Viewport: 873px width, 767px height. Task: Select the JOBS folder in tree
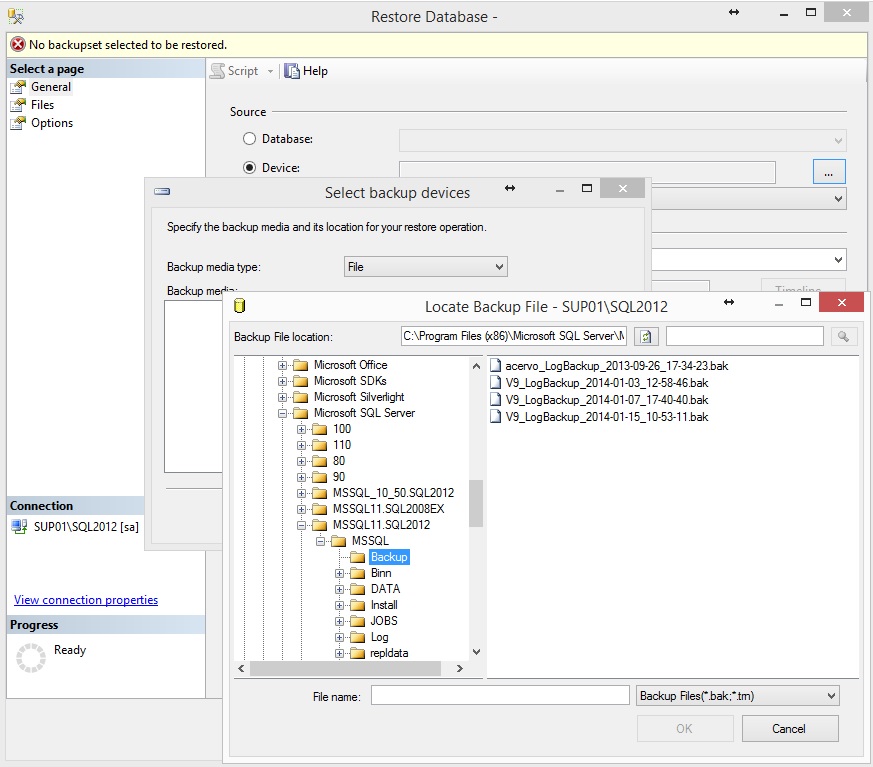click(384, 621)
